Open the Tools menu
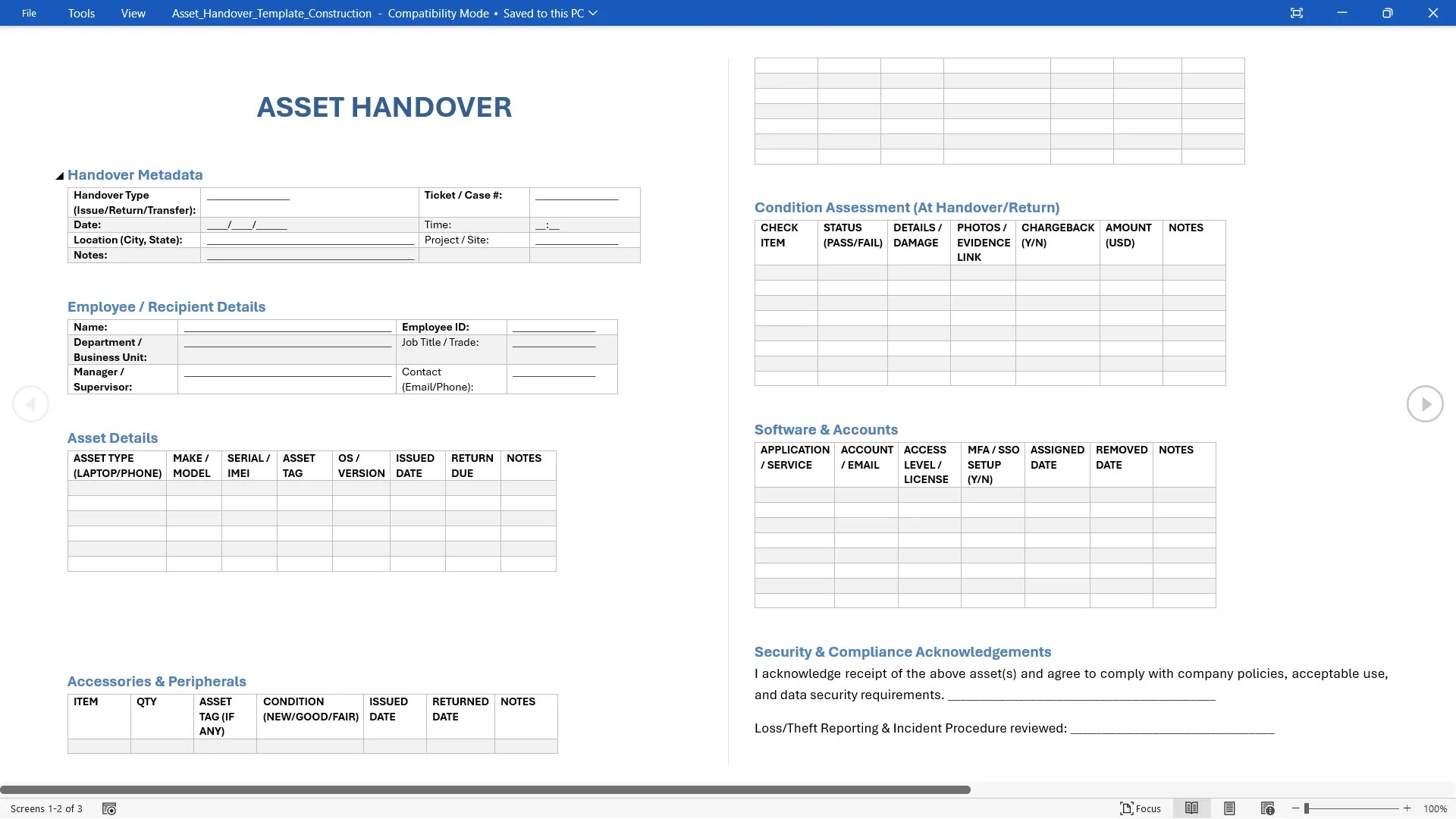 coord(81,13)
